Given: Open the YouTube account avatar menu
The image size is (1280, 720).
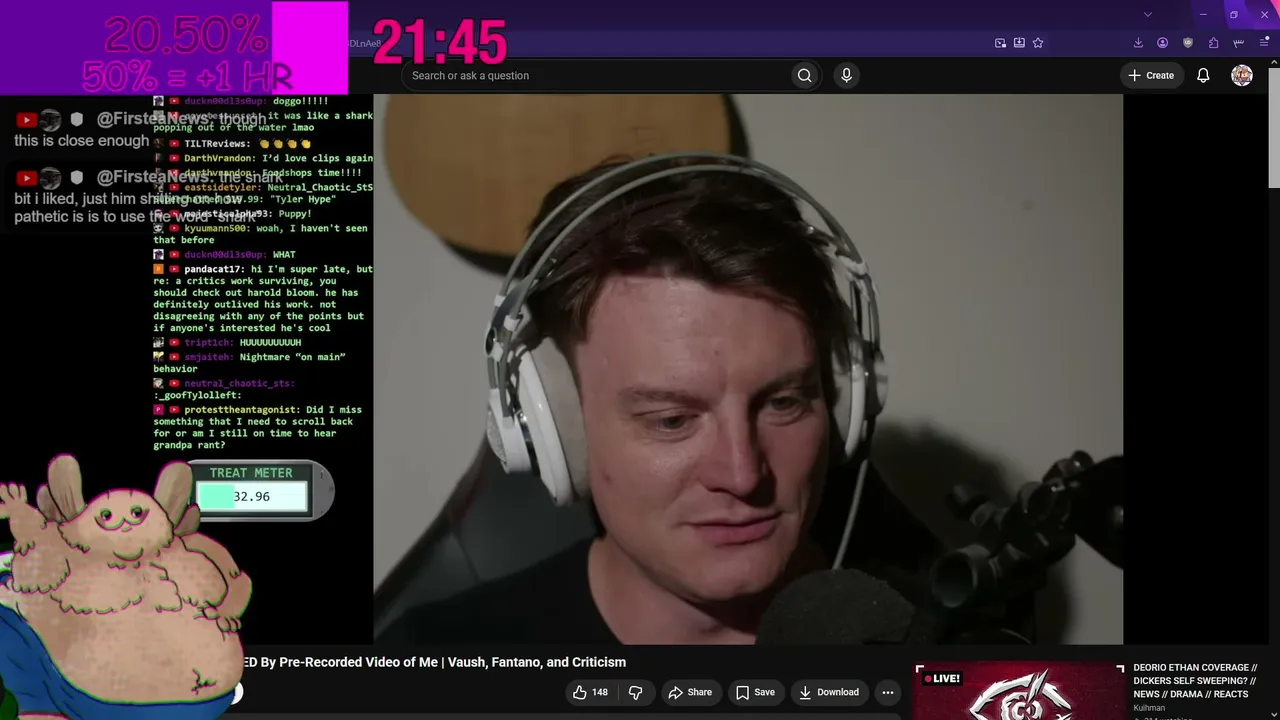Looking at the screenshot, I should (x=1242, y=75).
